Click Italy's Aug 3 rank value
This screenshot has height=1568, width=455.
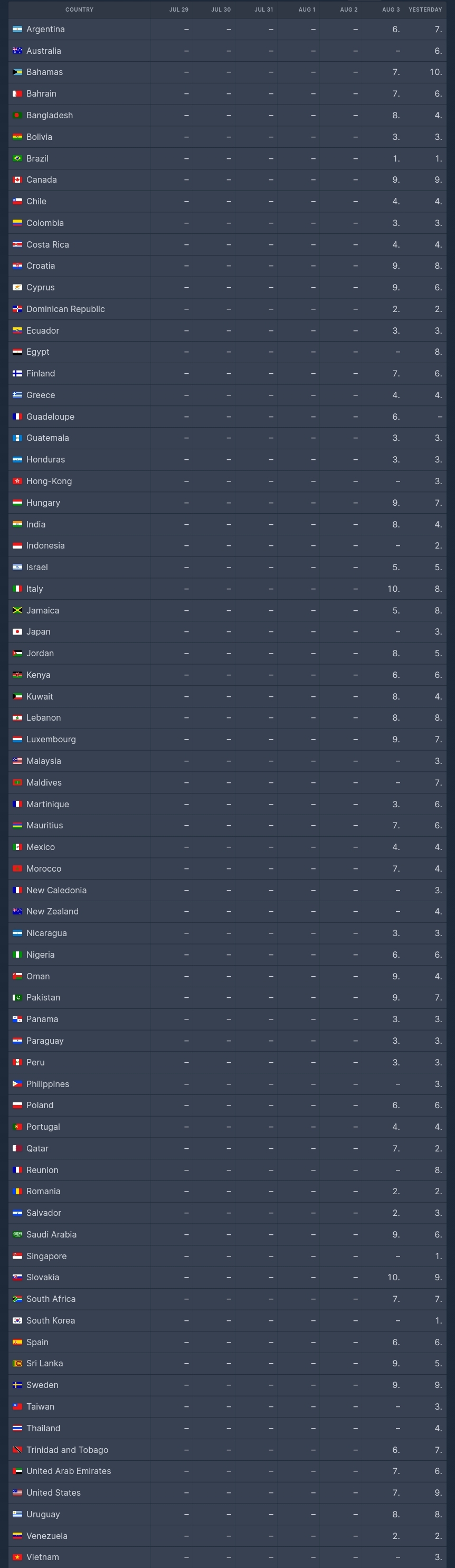[x=393, y=589]
